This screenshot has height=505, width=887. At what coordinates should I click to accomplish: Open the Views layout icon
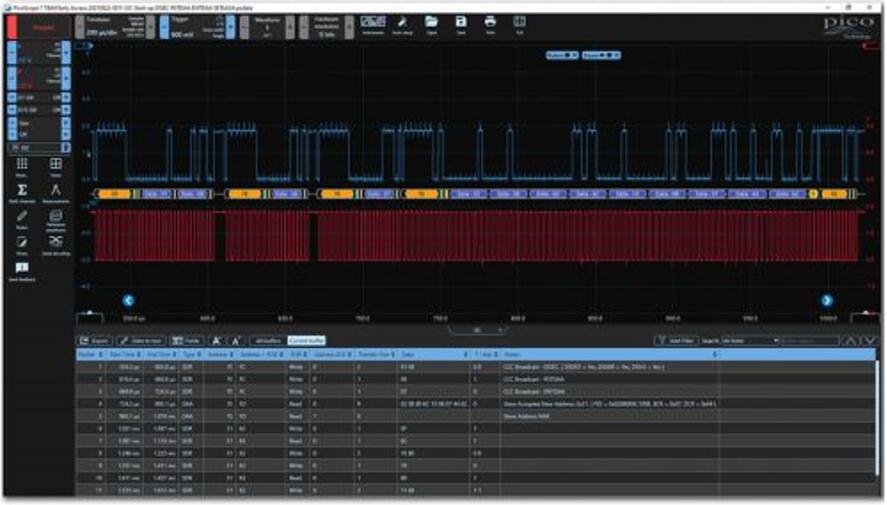coord(55,167)
